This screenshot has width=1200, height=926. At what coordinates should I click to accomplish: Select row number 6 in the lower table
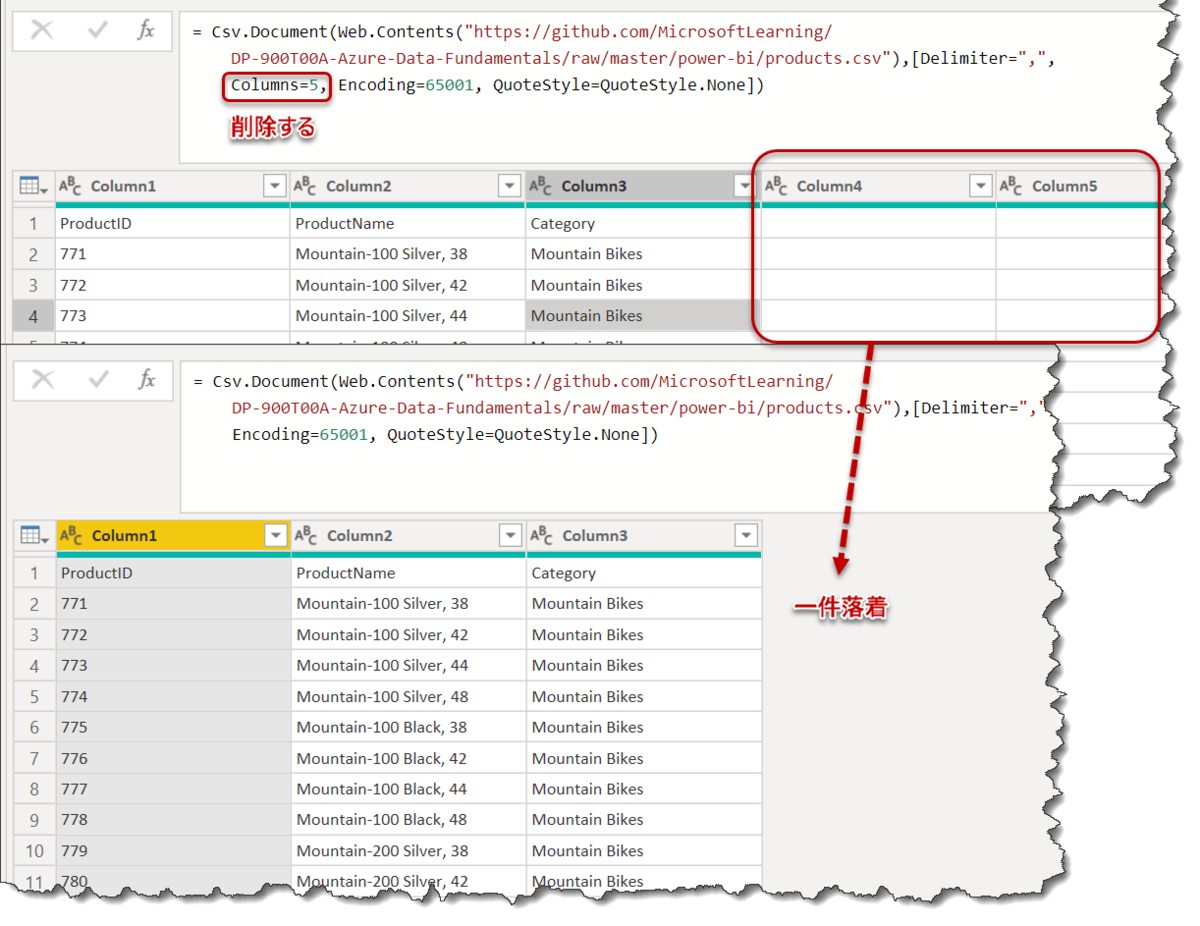(x=35, y=727)
